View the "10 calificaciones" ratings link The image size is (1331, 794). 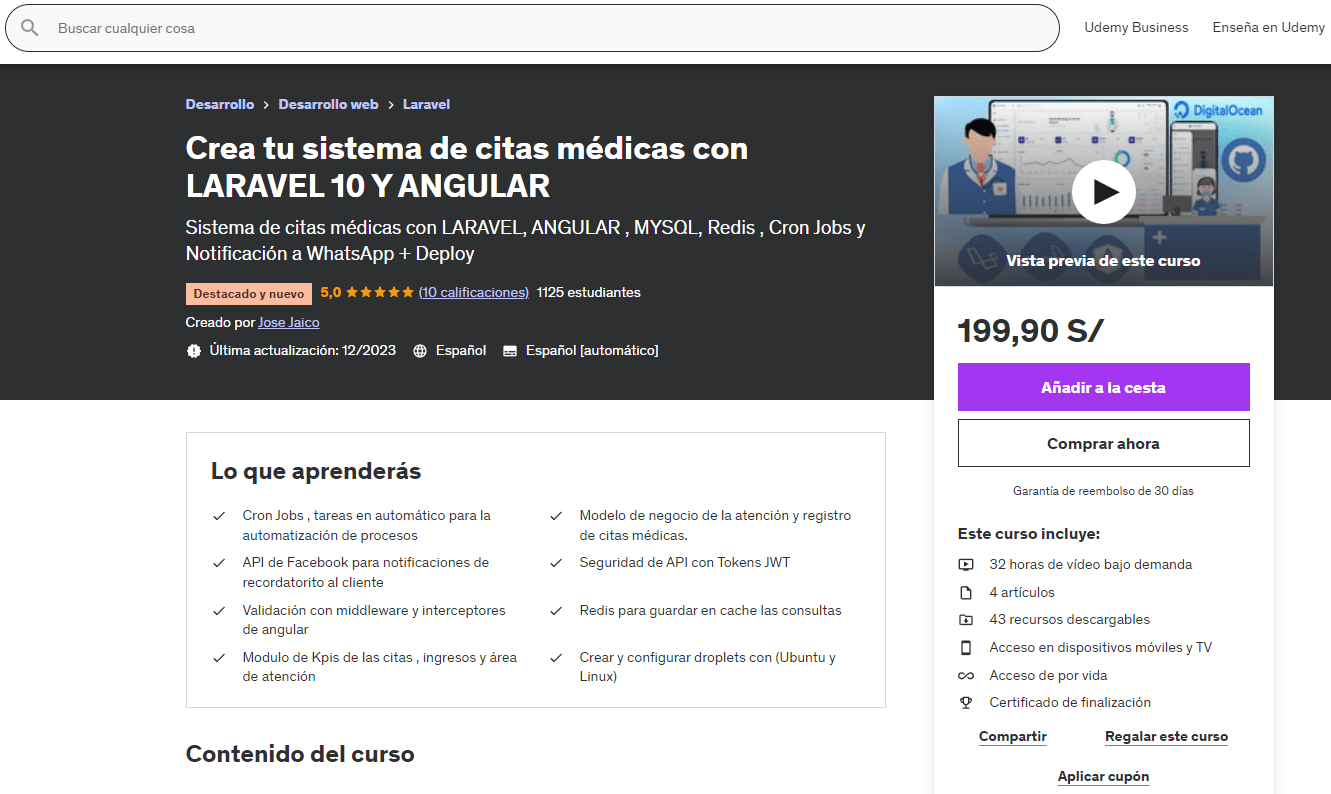pyautogui.click(x=473, y=292)
